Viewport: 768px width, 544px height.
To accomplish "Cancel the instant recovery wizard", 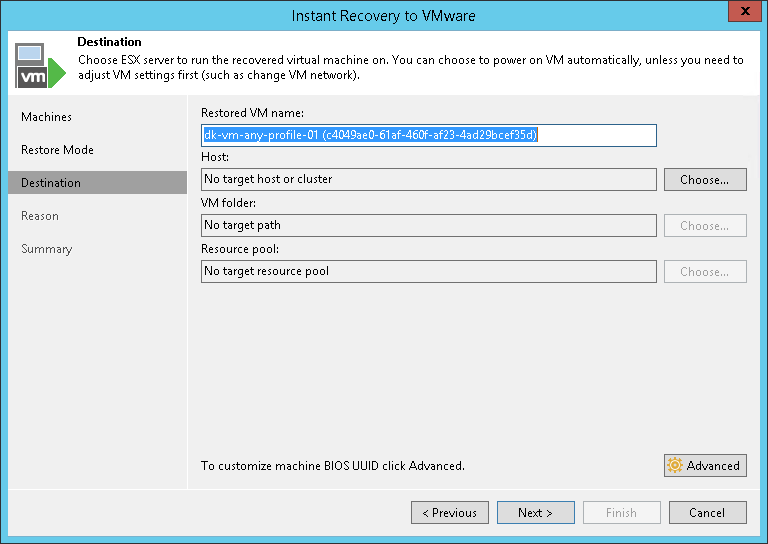I will 707,513.
